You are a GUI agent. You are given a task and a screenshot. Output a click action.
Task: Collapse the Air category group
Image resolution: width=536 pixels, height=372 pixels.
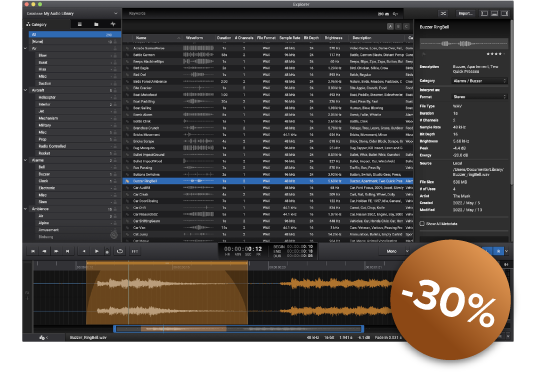[26, 49]
